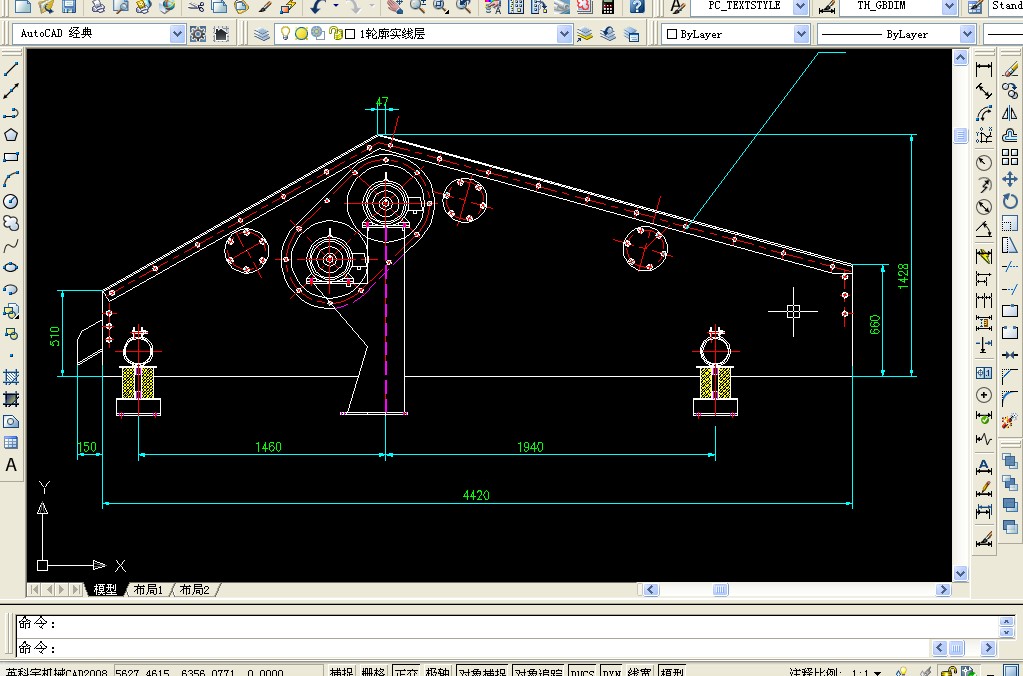Select the Erase tool in modify toolbar
Viewport: 1023px width, 676px height.
(1010, 69)
